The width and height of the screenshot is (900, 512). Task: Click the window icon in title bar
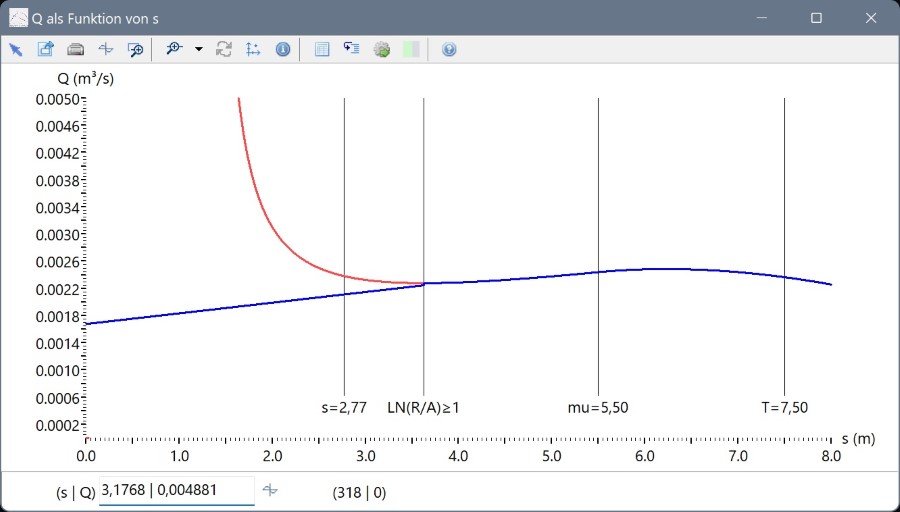(18, 18)
